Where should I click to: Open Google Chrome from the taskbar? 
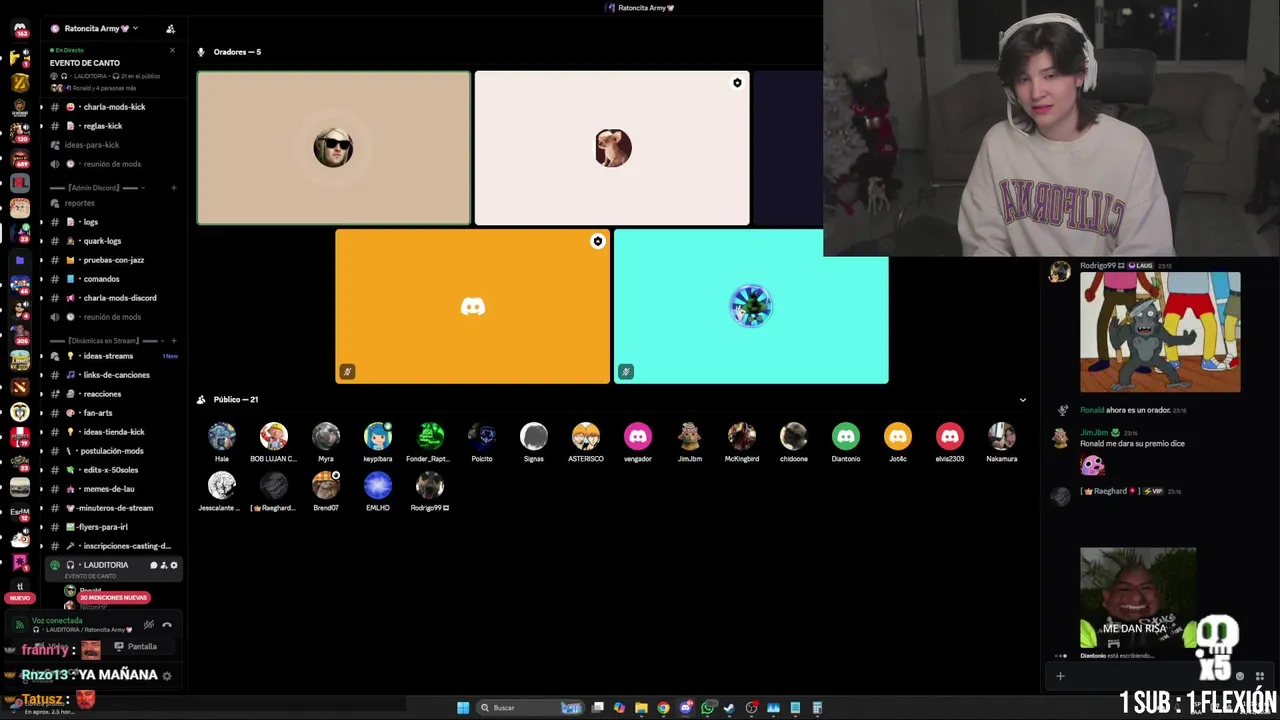[x=663, y=708]
